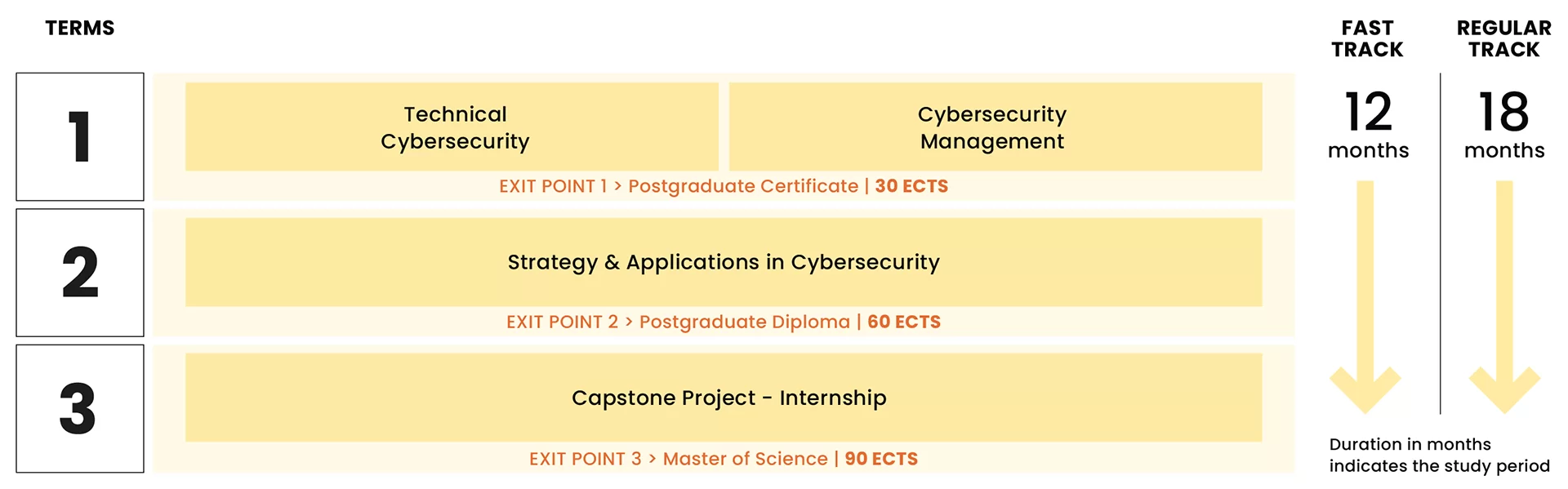Click the REGULAR TRACK heading

pyautogui.click(x=1504, y=39)
